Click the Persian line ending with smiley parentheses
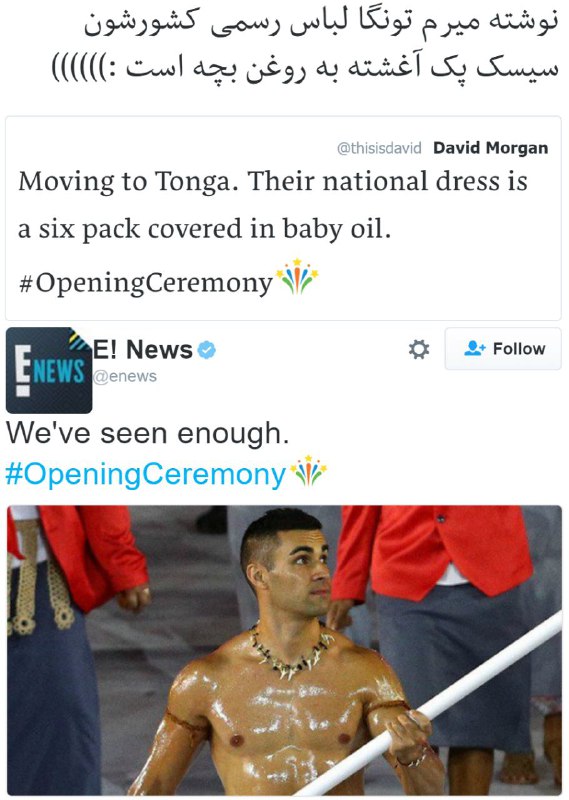 305,68
